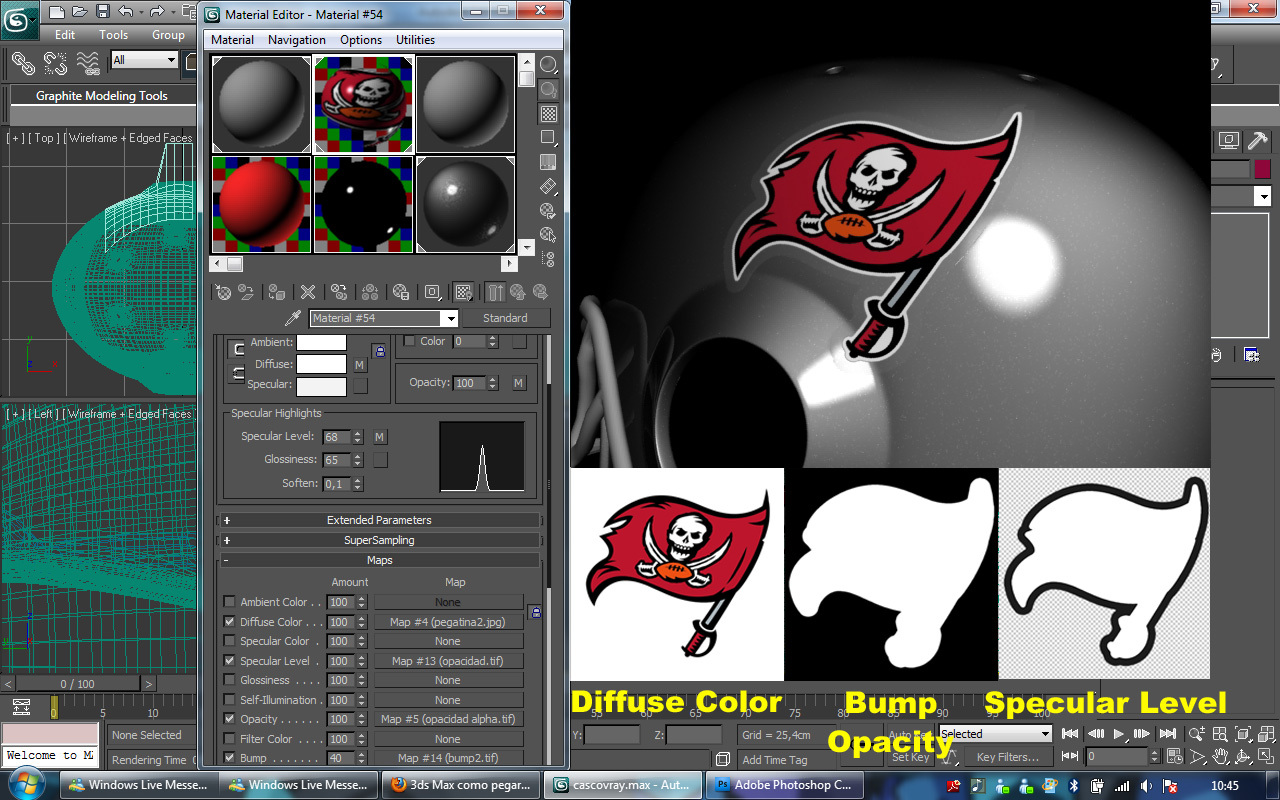
Task: Toggle the checkered Background icon for sample slots
Action: point(548,113)
